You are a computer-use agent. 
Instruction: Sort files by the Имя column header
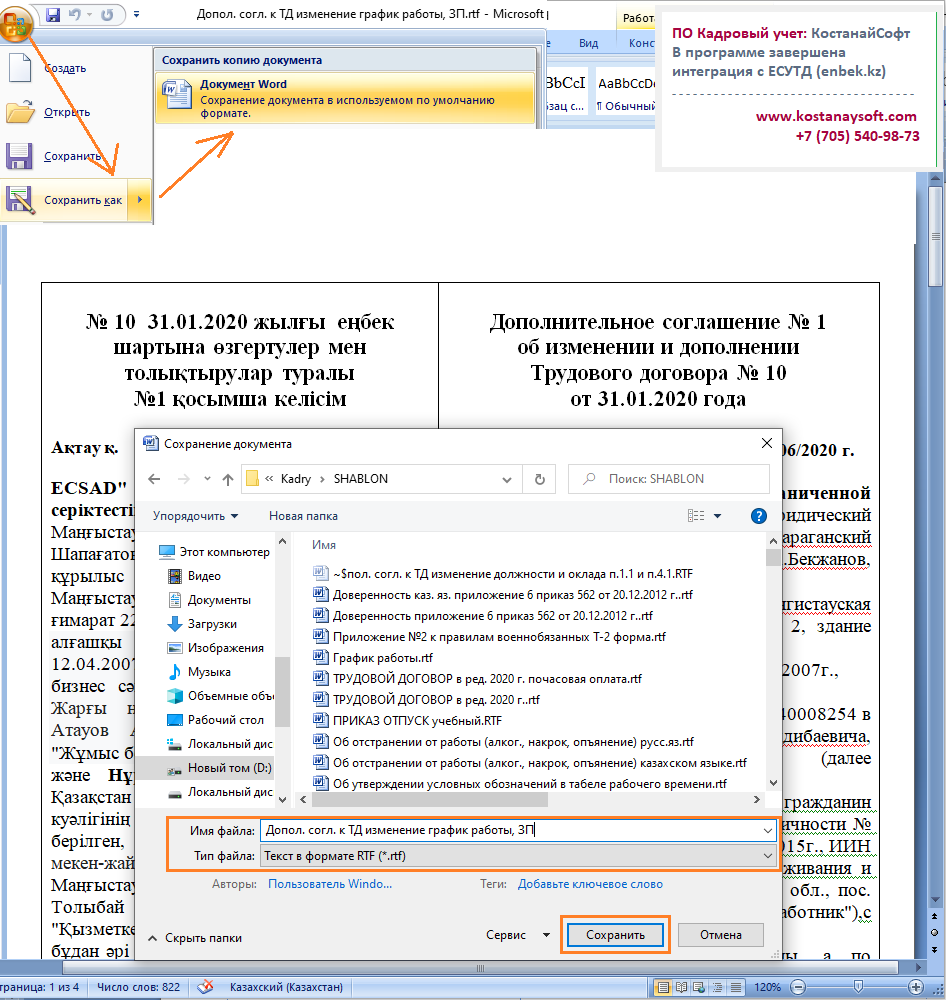pos(324,545)
